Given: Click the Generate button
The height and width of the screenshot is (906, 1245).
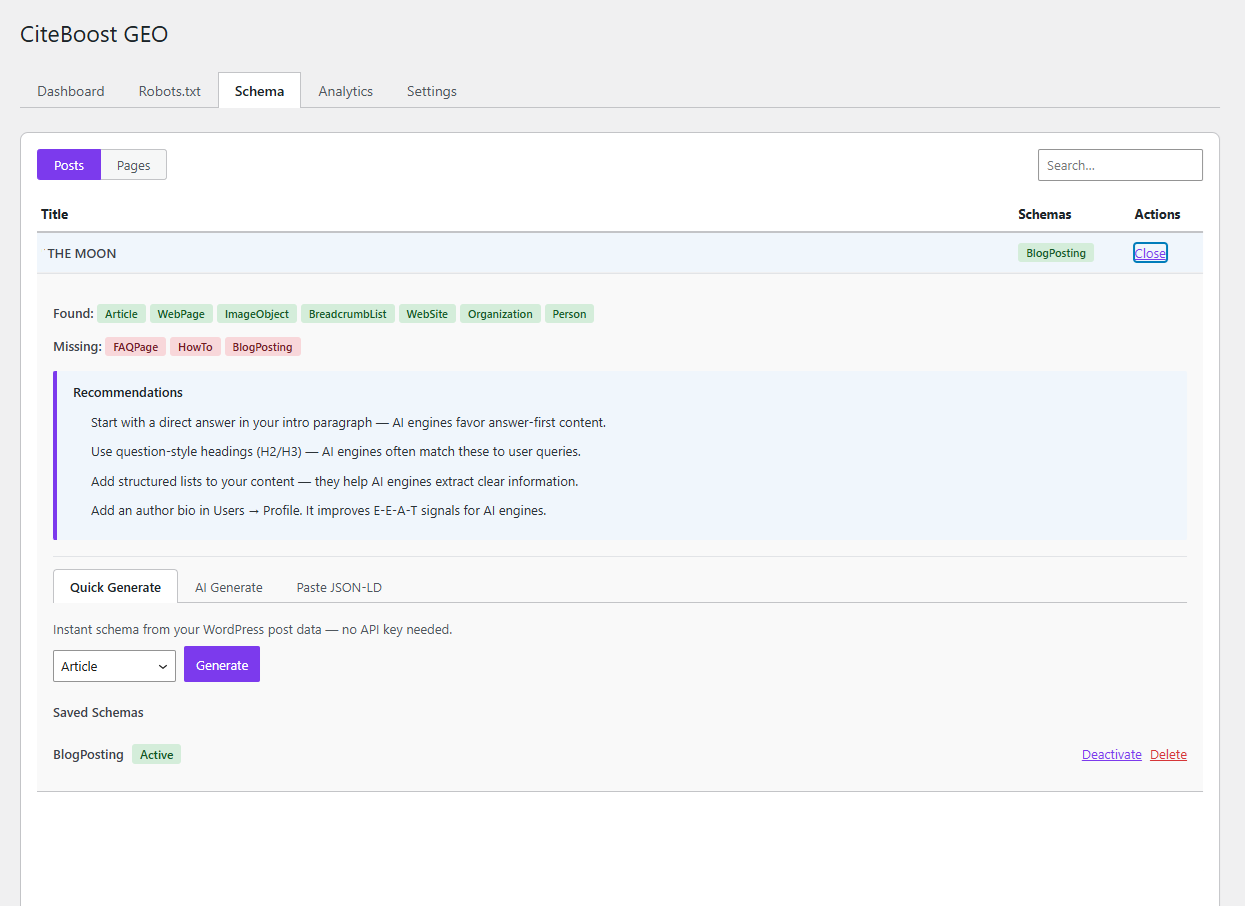Looking at the screenshot, I should [x=221, y=664].
